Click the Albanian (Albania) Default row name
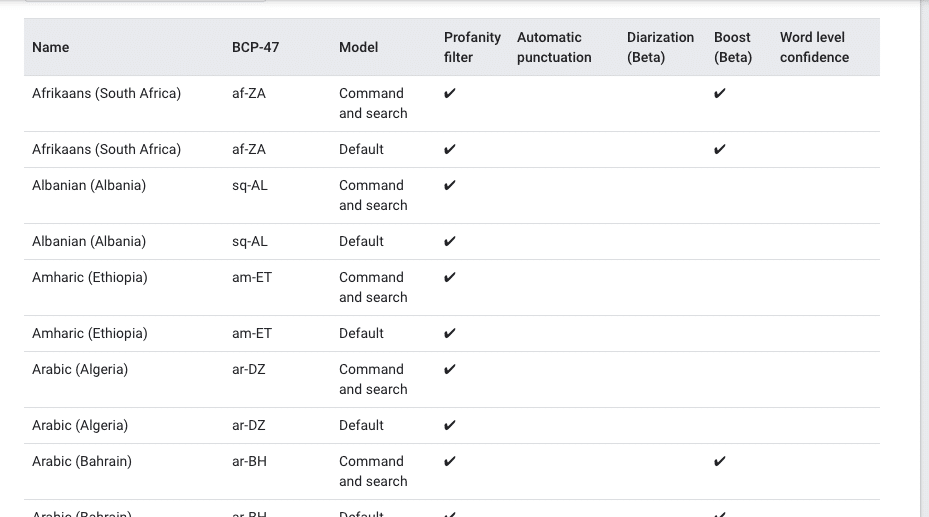Viewport: 929px width, 517px height. 89,242
